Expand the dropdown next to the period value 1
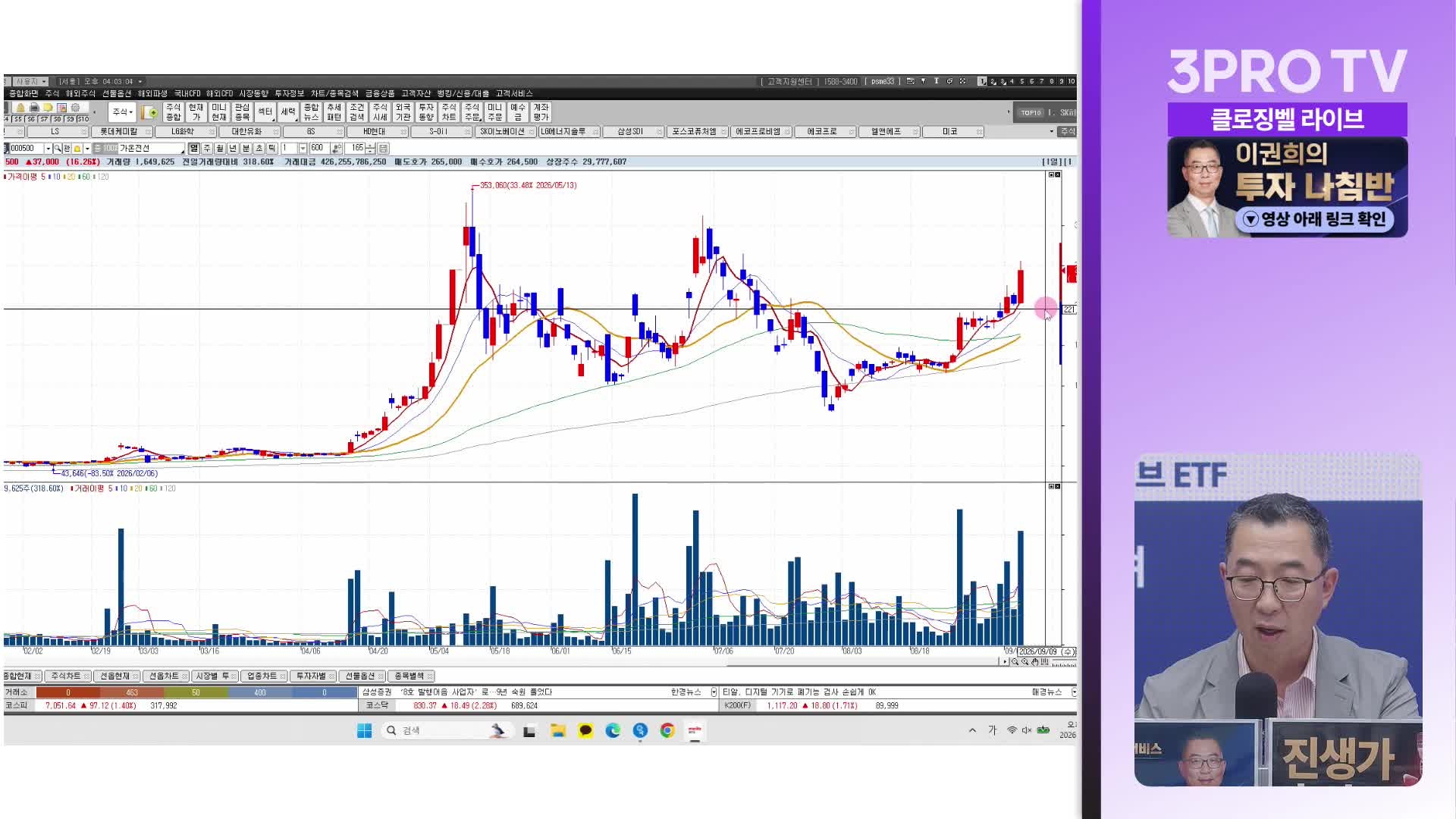The width and height of the screenshot is (1456, 819). point(303,148)
